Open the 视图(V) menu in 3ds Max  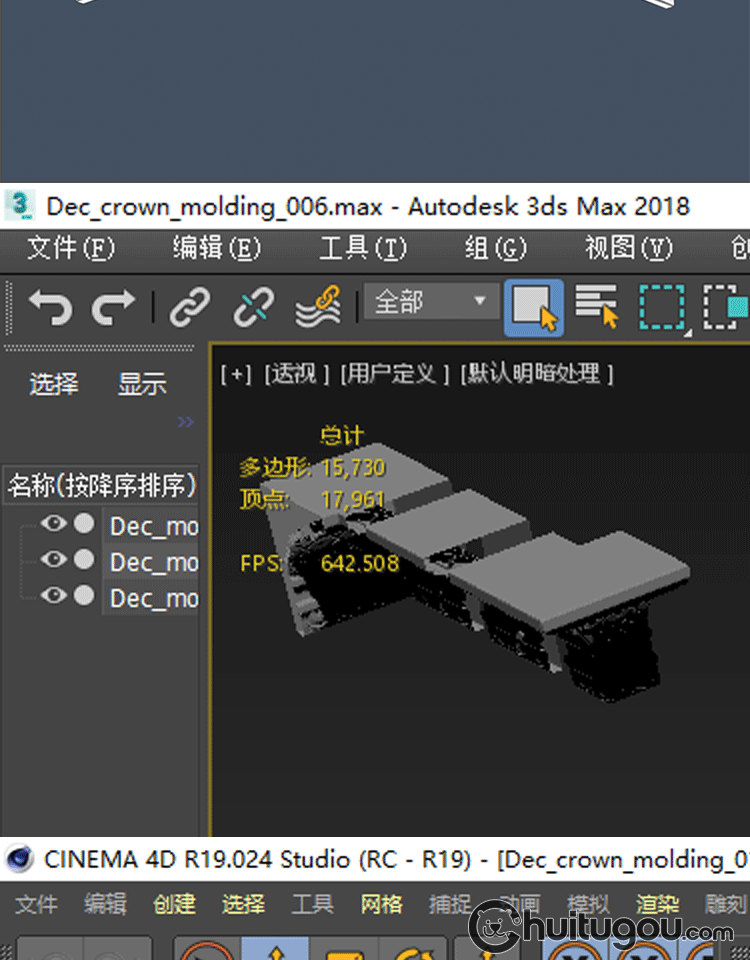pos(629,248)
